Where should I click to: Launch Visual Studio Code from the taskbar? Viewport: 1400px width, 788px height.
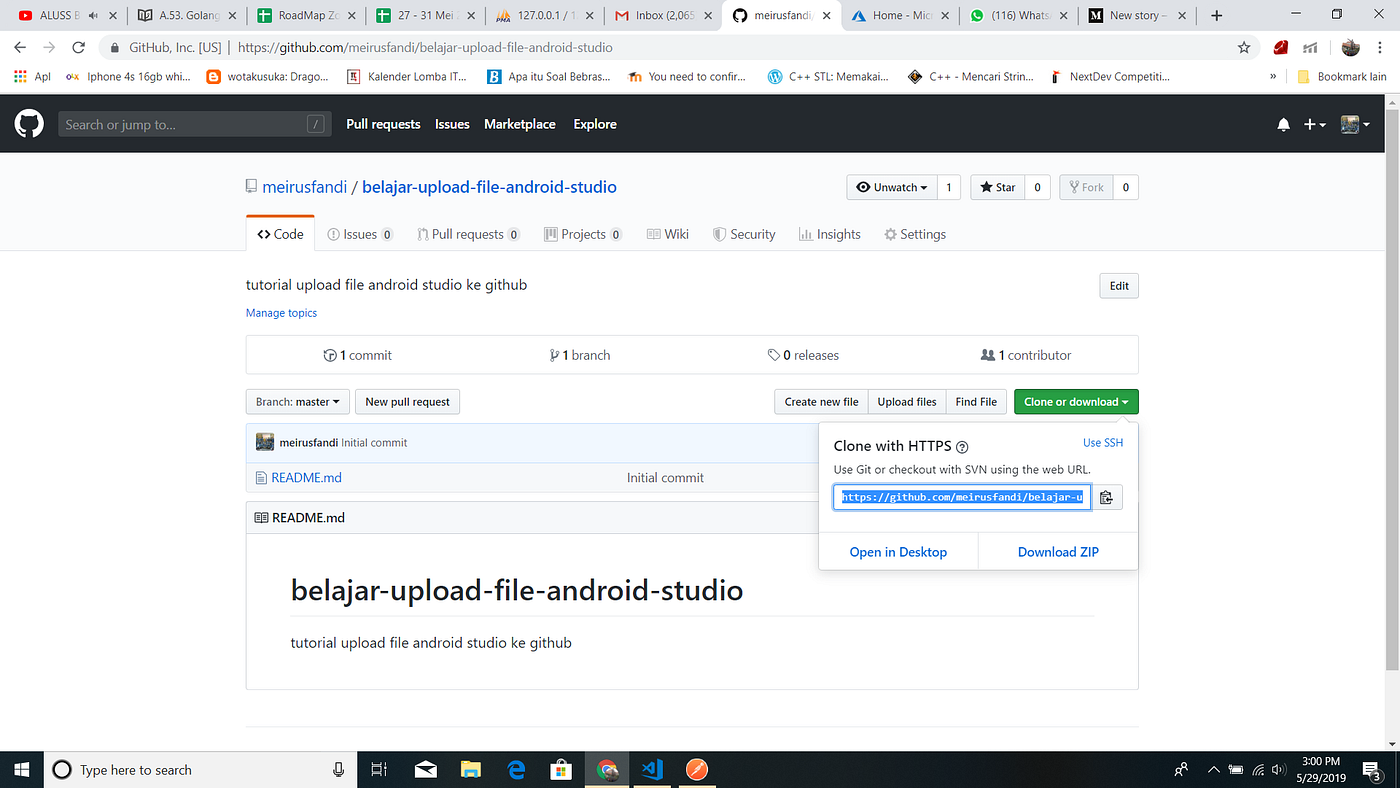652,769
